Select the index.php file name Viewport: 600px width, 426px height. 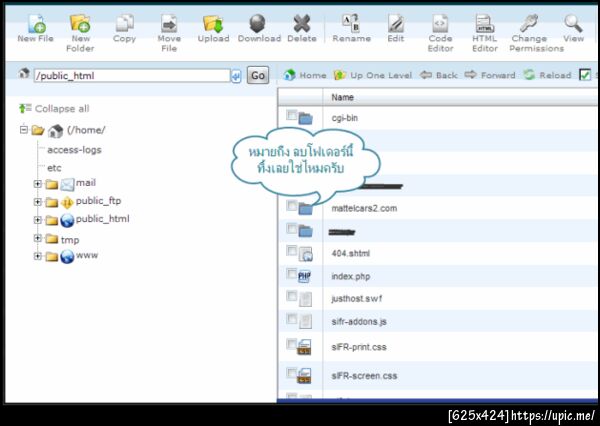[351, 276]
